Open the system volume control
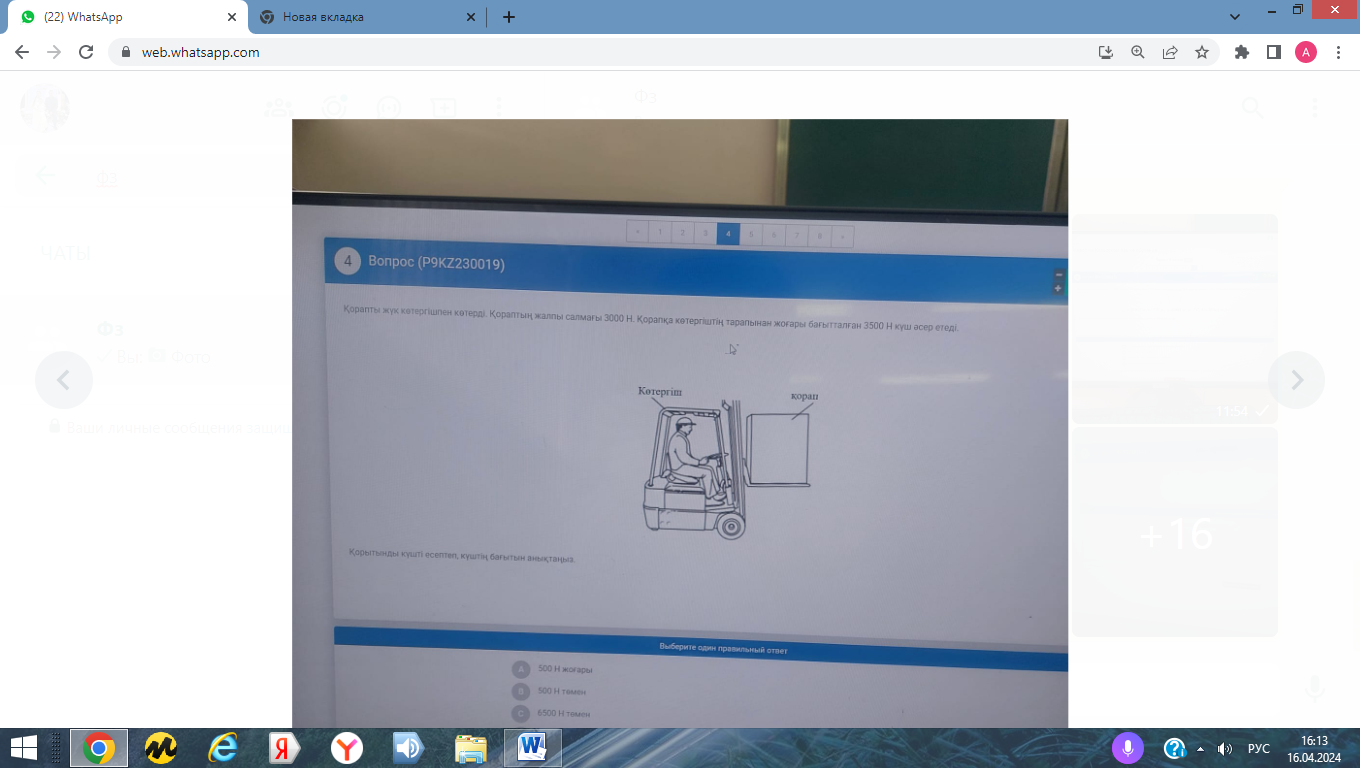The height and width of the screenshot is (768, 1360). click(1224, 748)
